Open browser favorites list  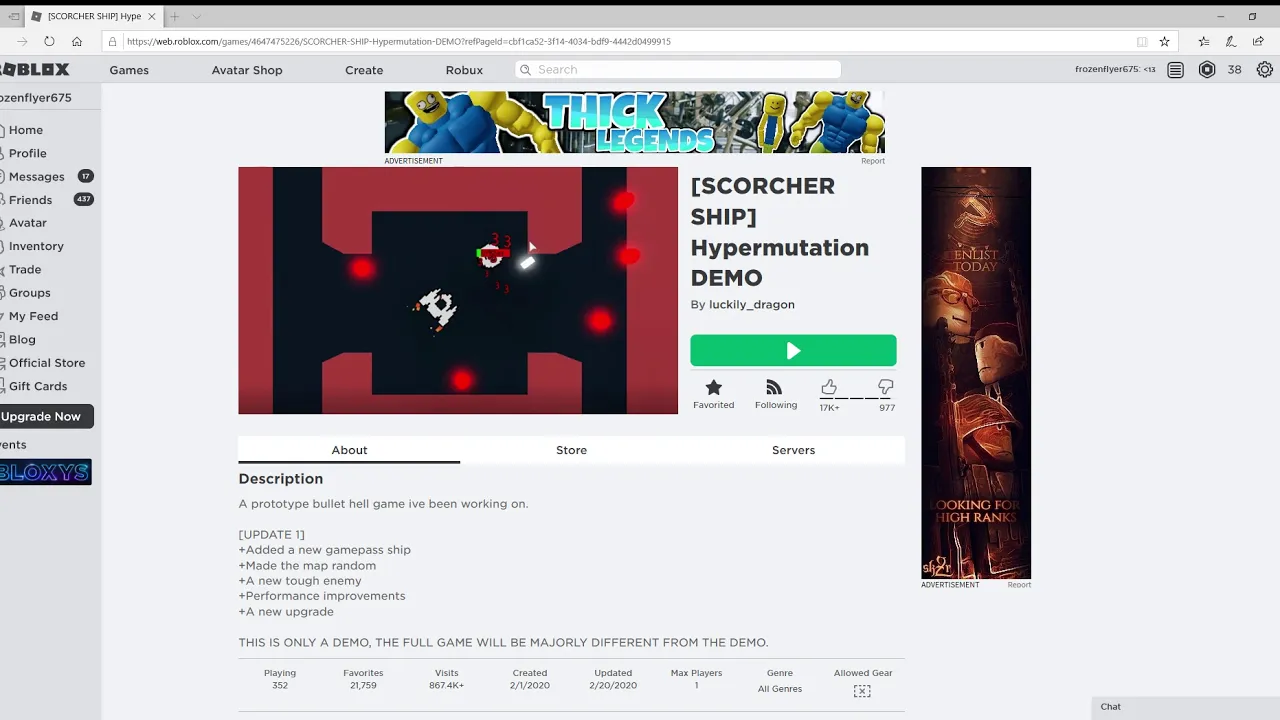click(x=1203, y=41)
